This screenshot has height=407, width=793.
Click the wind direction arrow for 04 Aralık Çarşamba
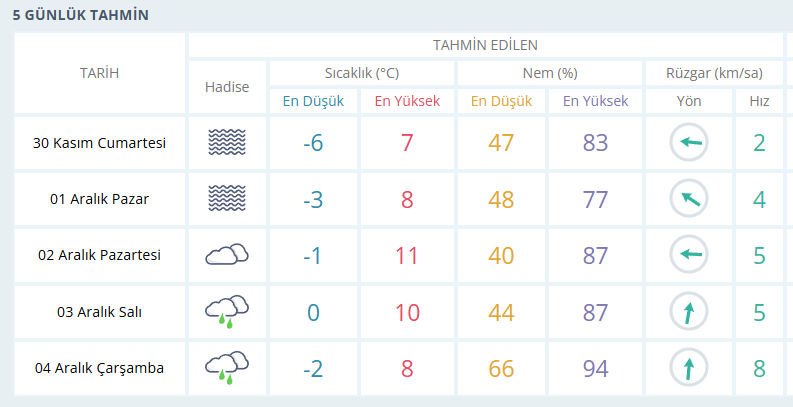point(689,368)
